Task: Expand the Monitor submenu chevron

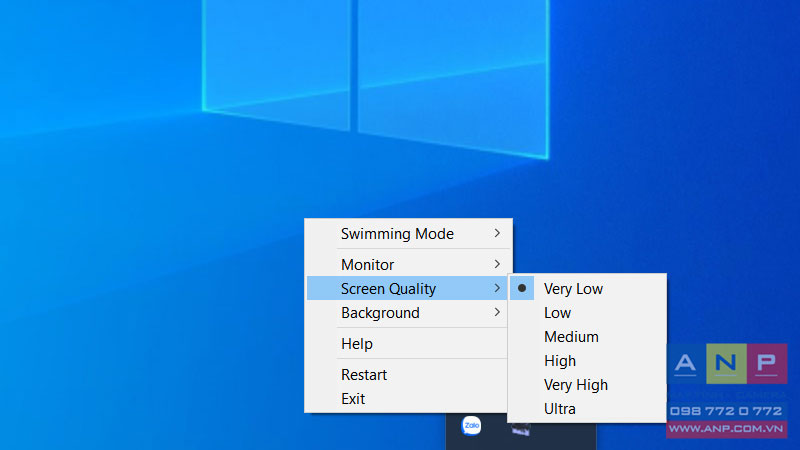Action: tap(497, 264)
